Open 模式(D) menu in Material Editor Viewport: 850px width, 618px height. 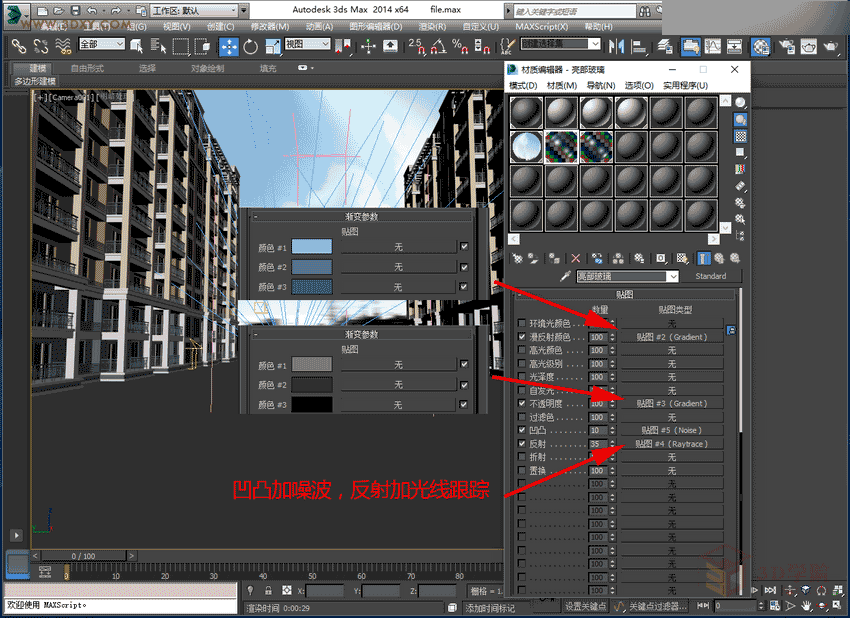click(x=523, y=86)
